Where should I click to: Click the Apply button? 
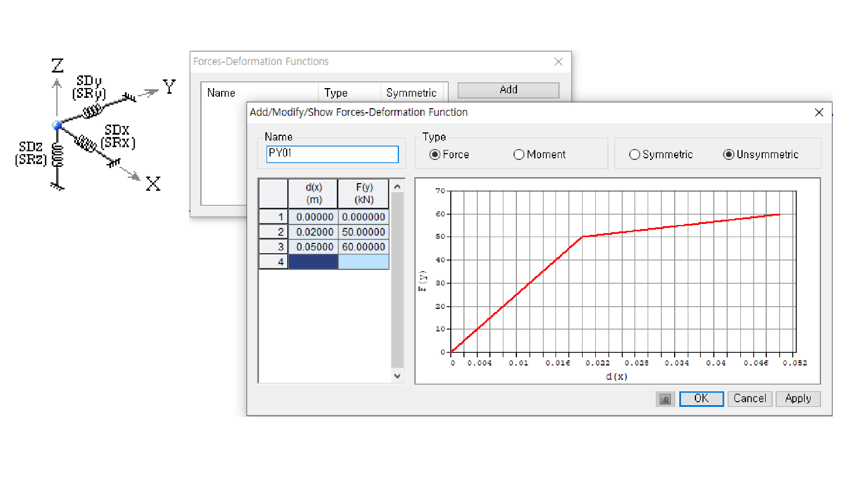(798, 398)
